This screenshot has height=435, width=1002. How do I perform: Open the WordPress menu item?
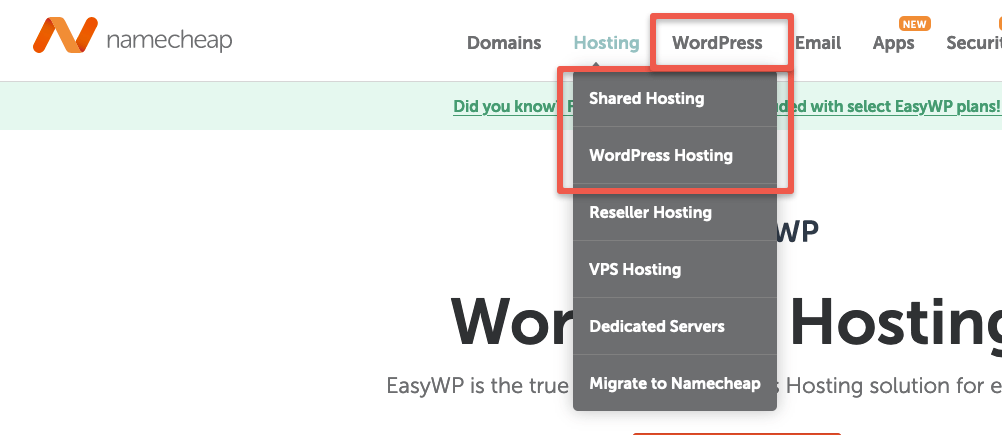[x=717, y=43]
